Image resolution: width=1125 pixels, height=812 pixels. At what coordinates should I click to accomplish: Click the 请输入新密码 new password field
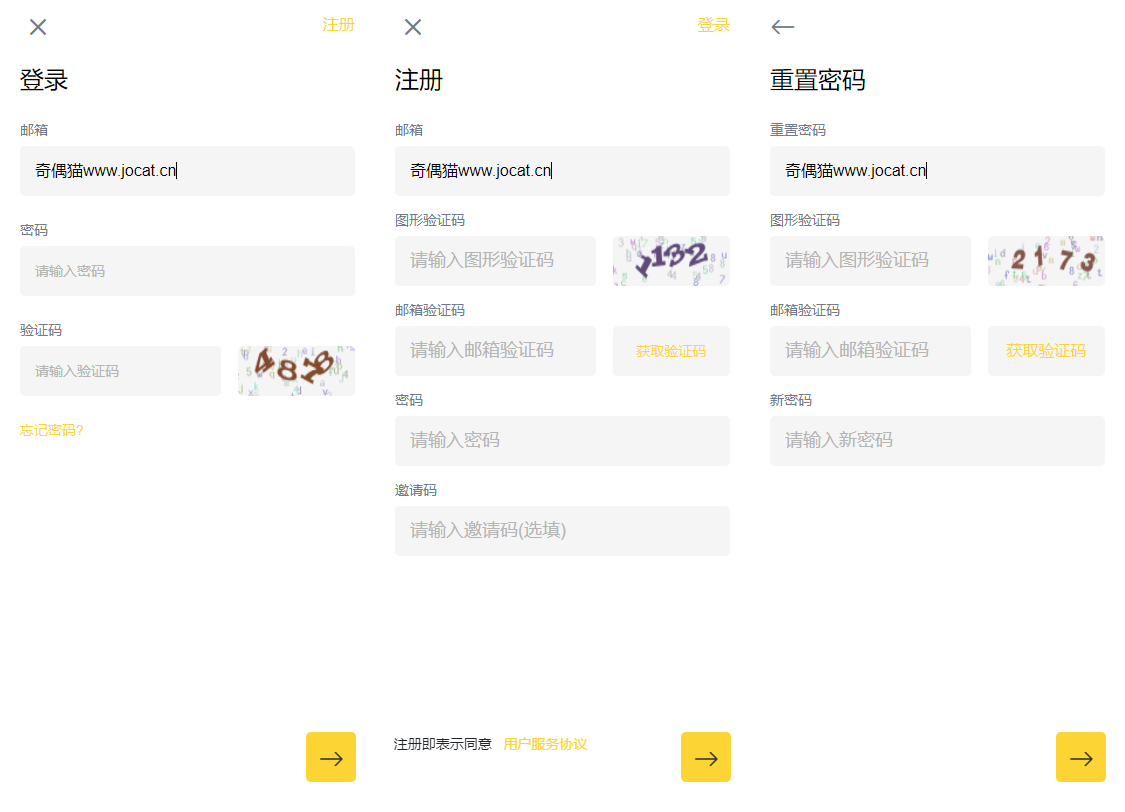coord(937,441)
